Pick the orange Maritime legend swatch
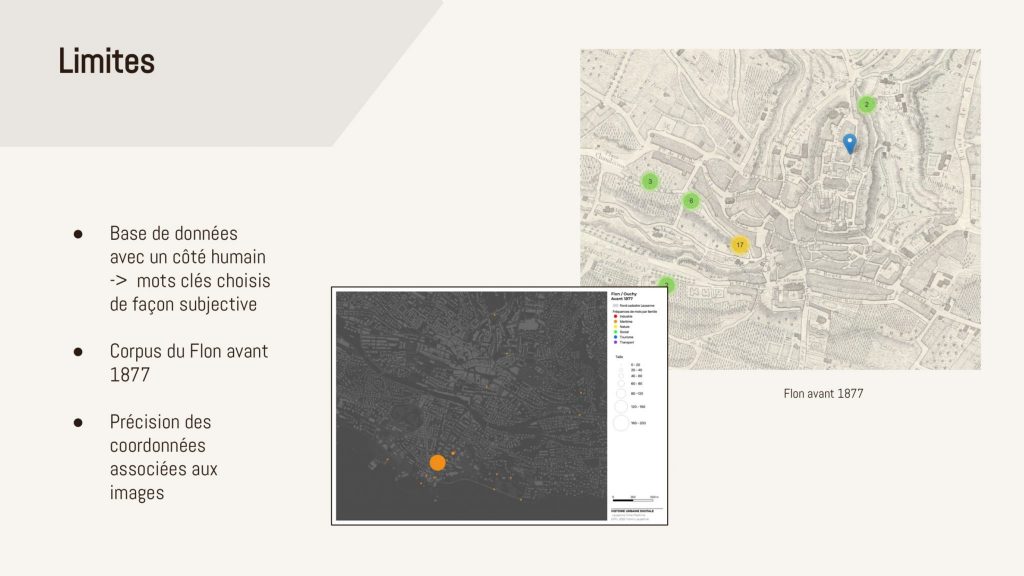 coord(614,322)
